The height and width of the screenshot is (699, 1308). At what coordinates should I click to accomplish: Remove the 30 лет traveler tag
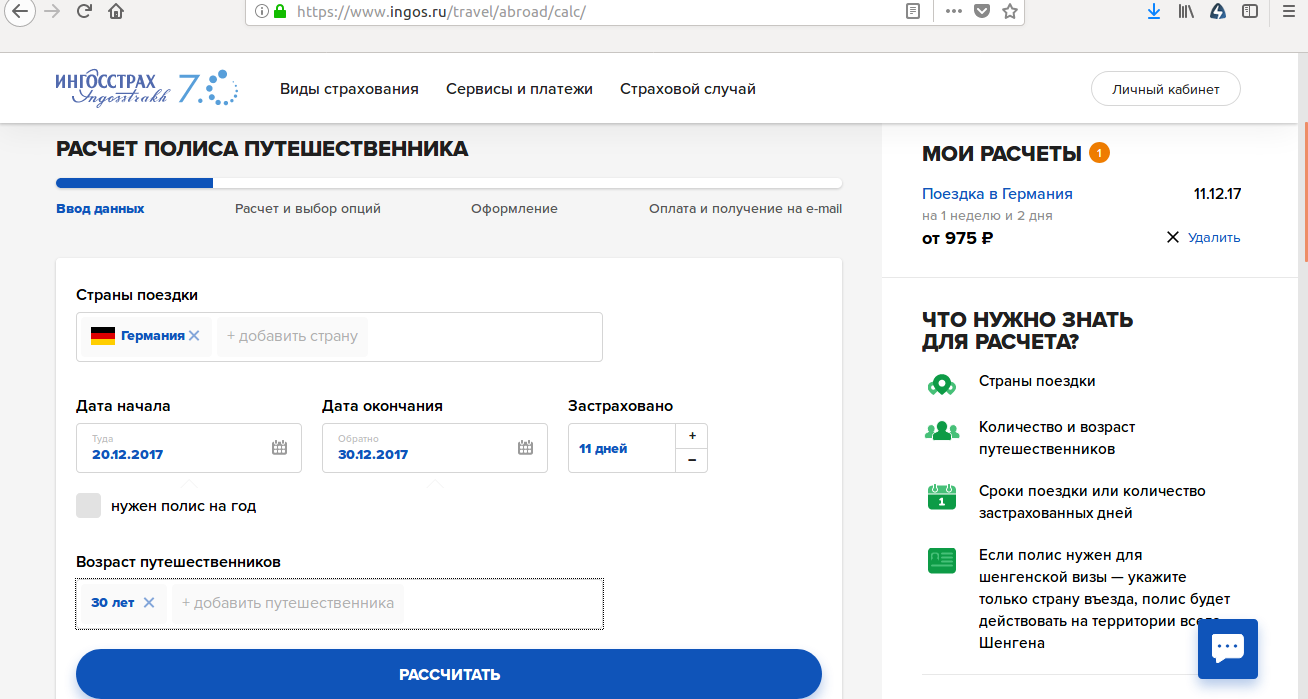click(149, 603)
